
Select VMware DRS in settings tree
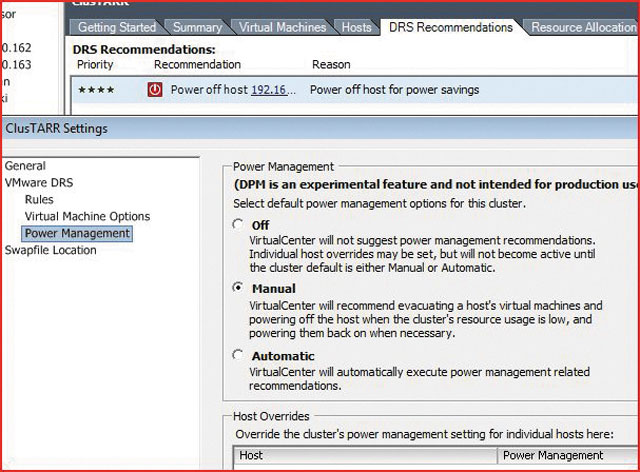pyautogui.click(x=39, y=183)
